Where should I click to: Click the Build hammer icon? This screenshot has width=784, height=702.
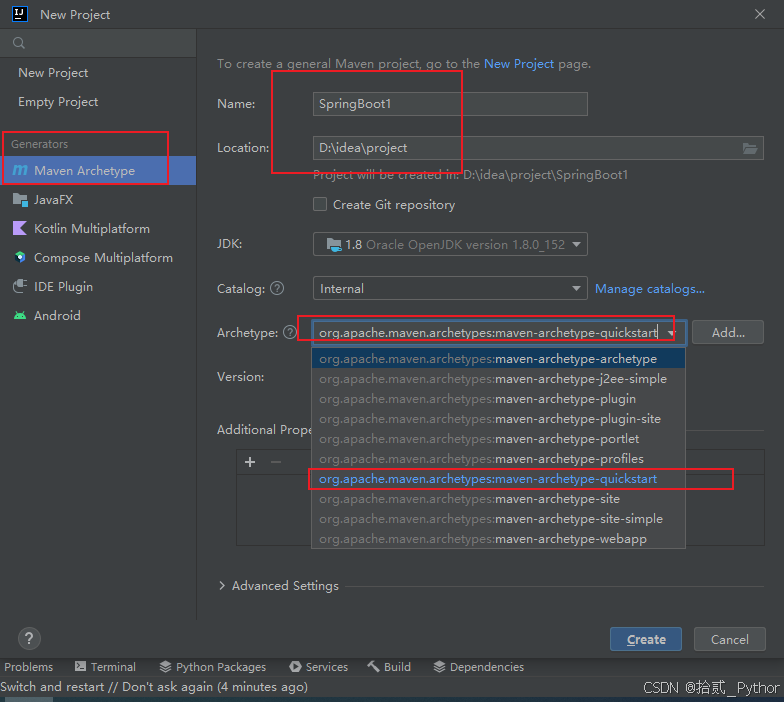[373, 666]
